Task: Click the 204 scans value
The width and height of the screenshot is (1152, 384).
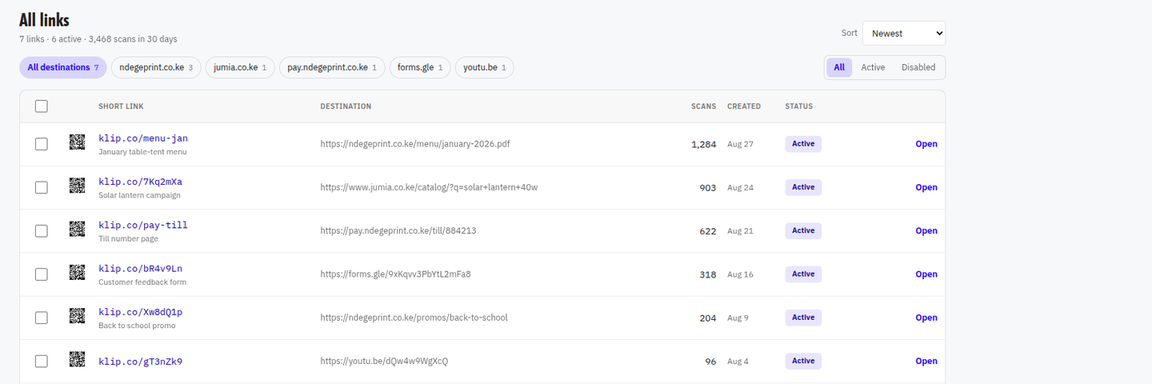Action: [708, 317]
